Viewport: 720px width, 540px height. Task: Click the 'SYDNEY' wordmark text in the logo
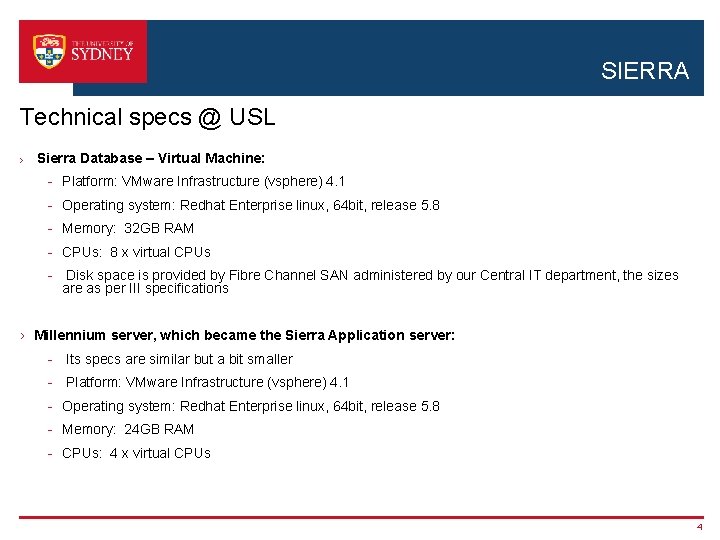pos(102,54)
